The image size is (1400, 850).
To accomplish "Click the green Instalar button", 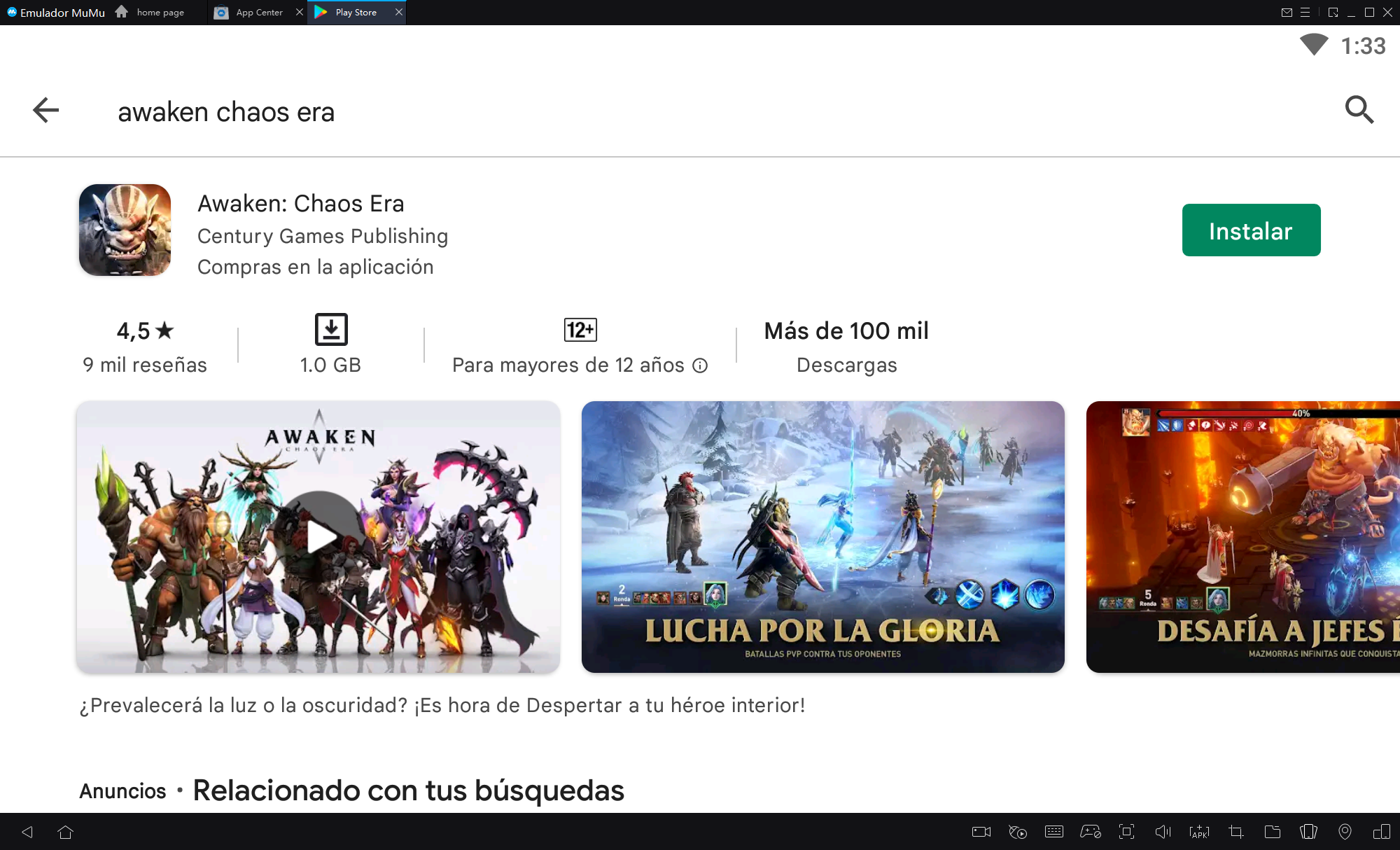I will [1251, 230].
